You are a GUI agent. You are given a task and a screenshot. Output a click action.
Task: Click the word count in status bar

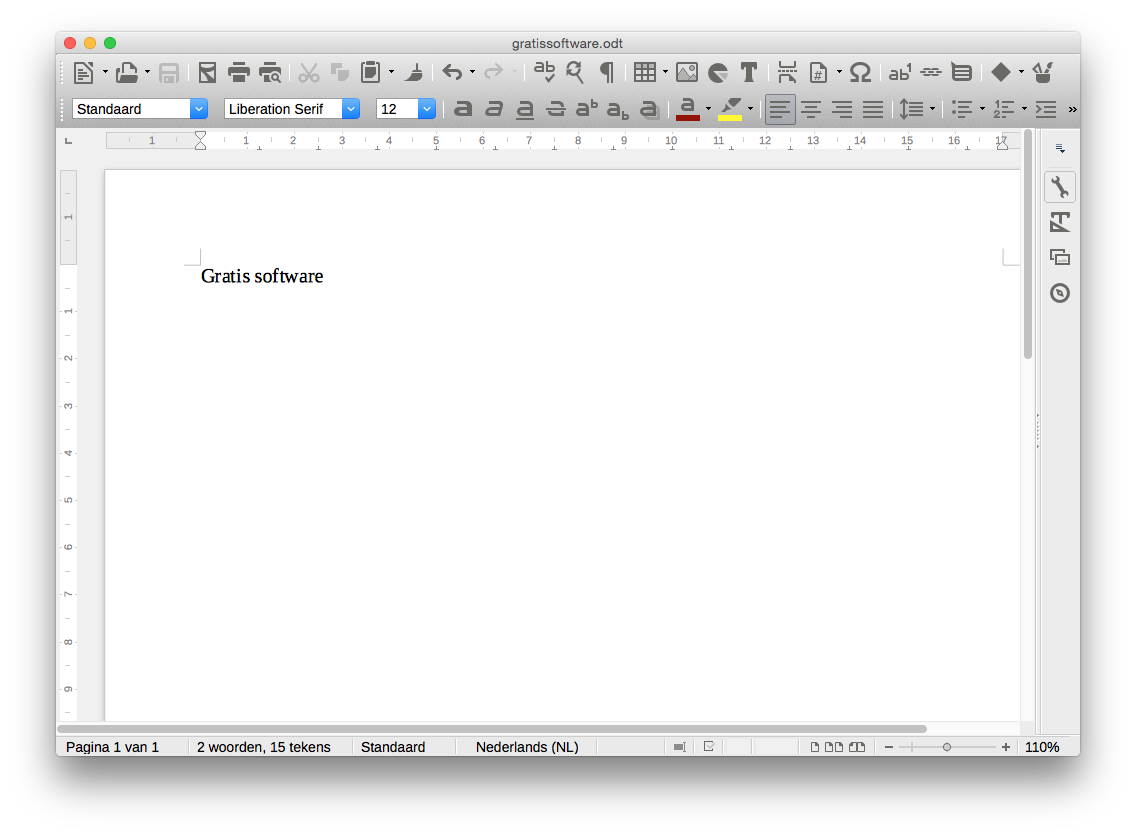[263, 747]
